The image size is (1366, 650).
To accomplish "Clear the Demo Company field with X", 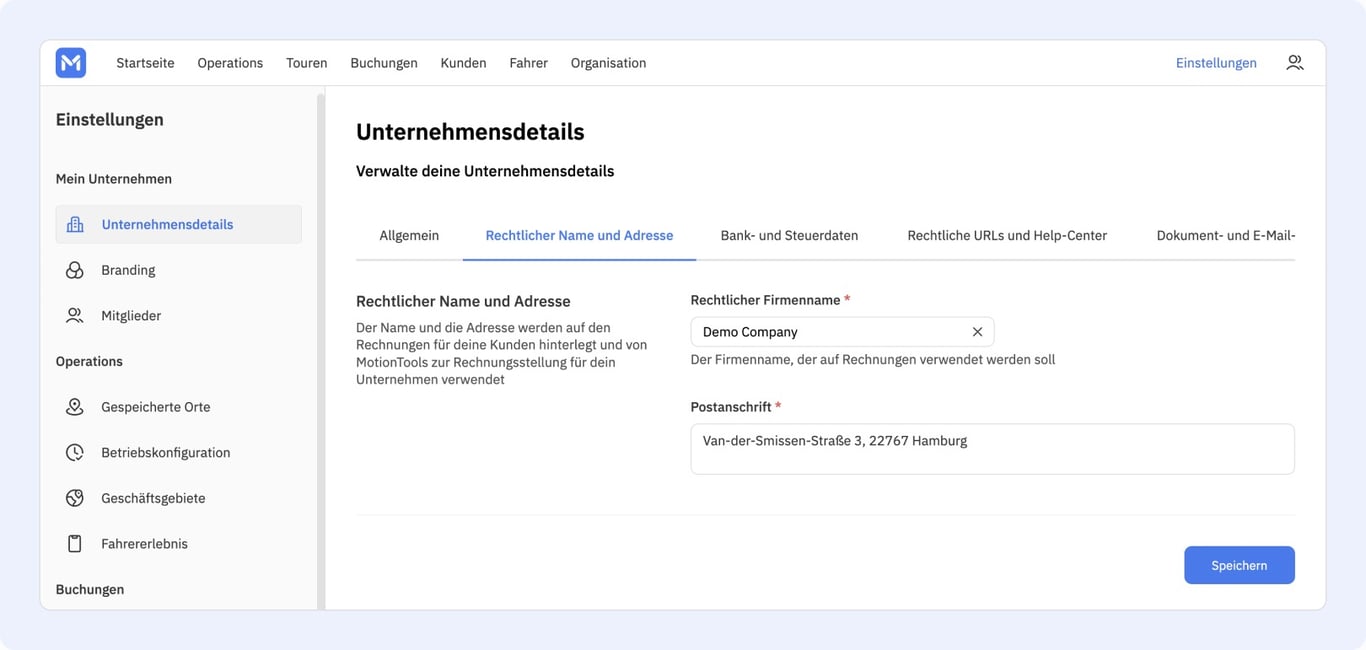I will coord(977,332).
